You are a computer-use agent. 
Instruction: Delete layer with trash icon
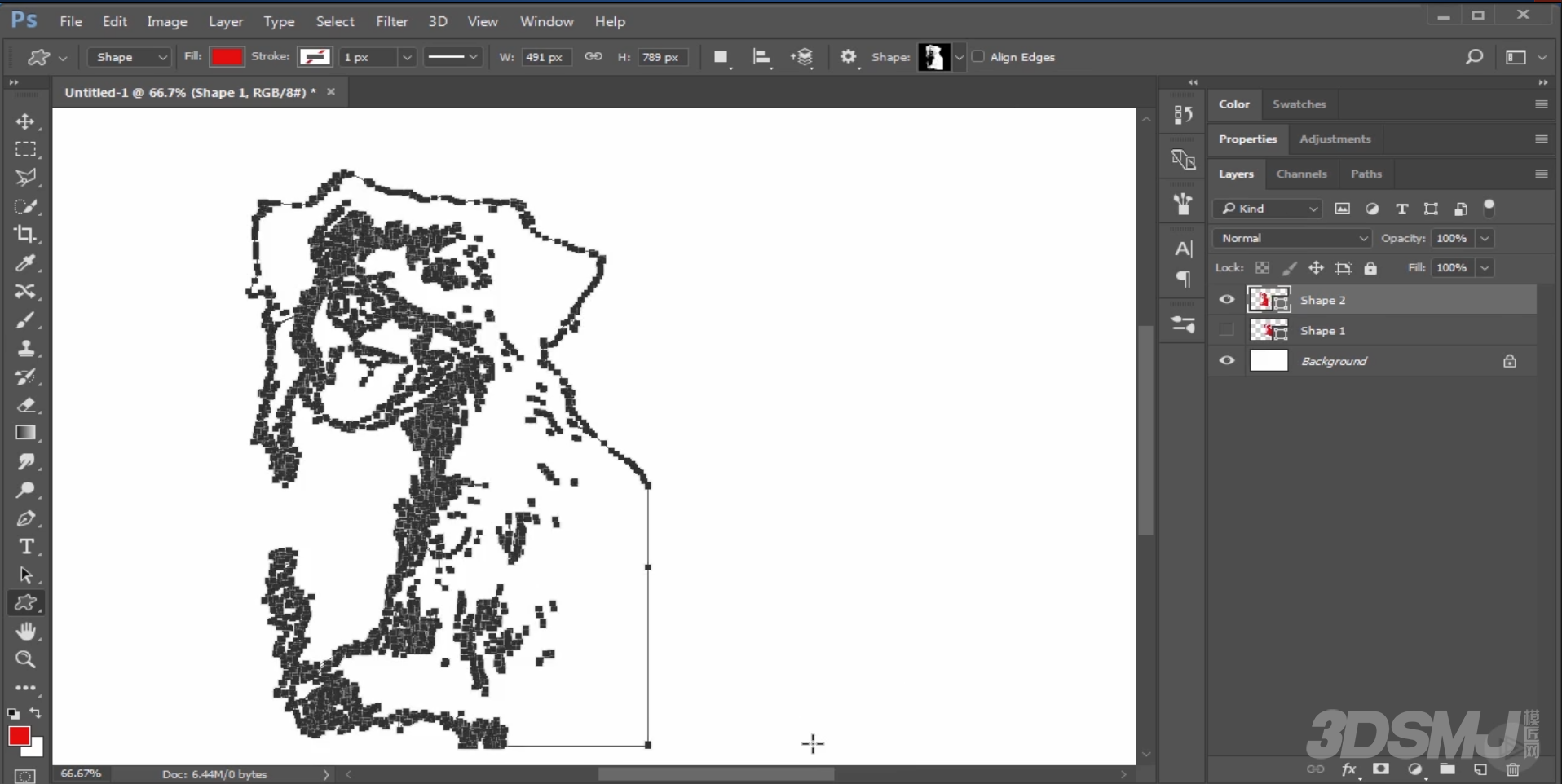tap(1513, 769)
